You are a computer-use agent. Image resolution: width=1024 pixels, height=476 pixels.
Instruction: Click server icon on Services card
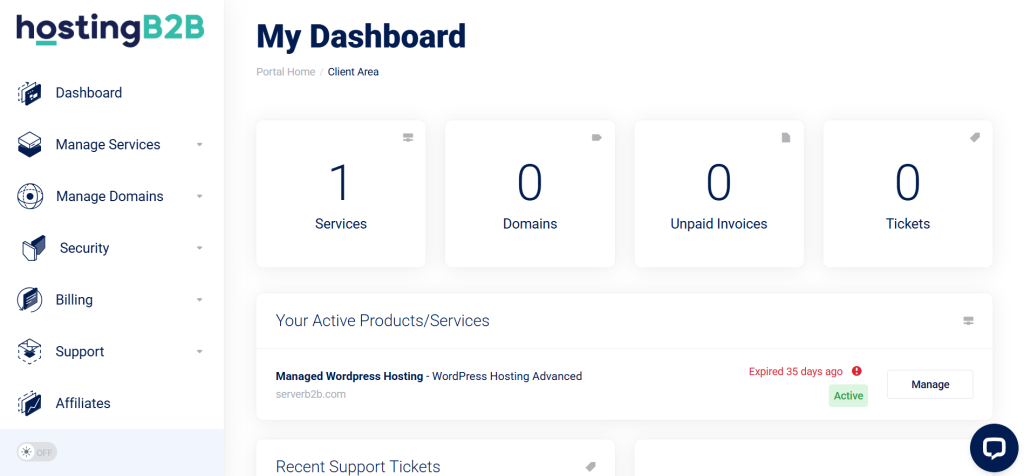408,138
